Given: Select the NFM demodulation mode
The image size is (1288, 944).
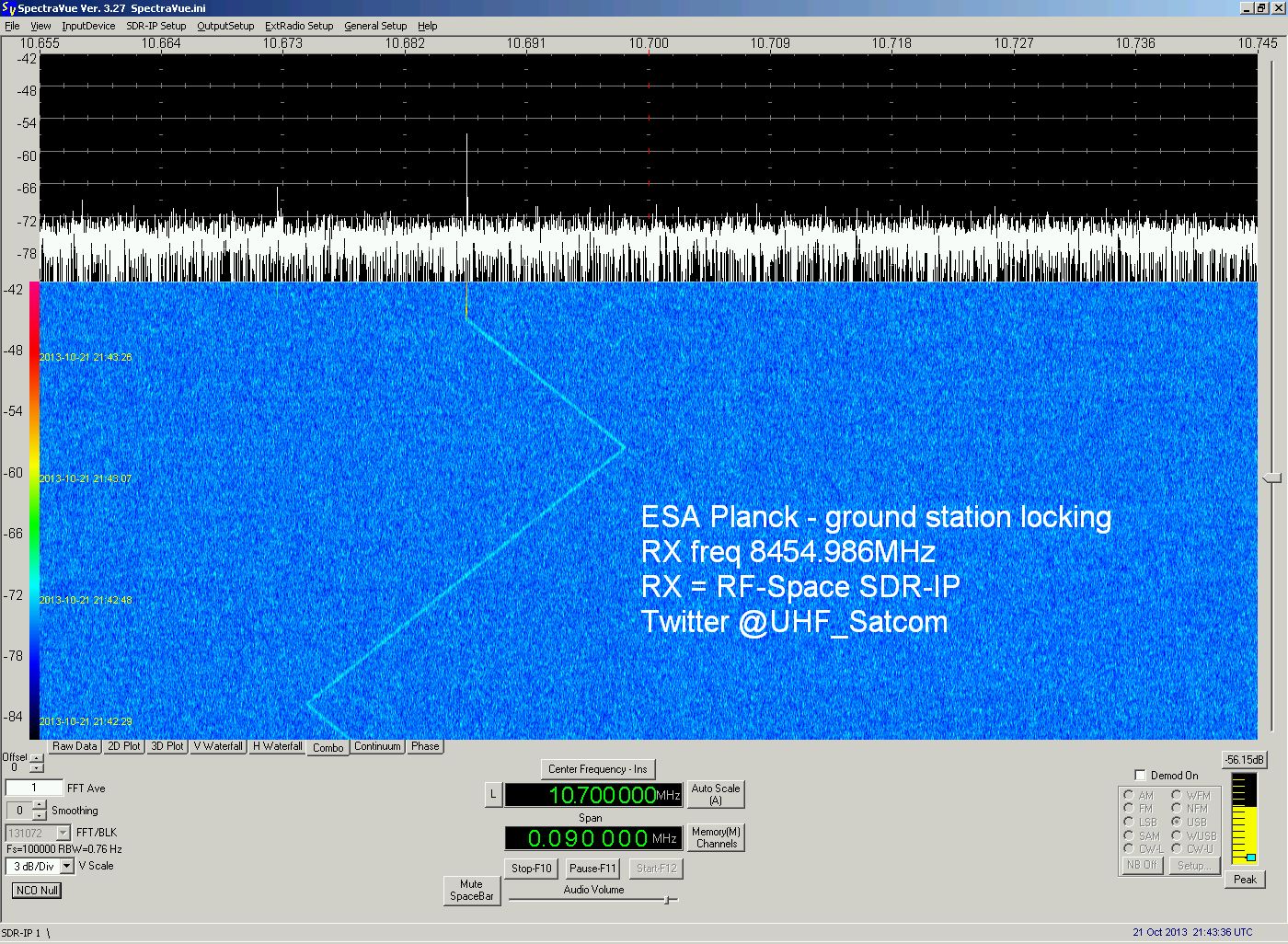Looking at the screenshot, I should click(x=1177, y=809).
